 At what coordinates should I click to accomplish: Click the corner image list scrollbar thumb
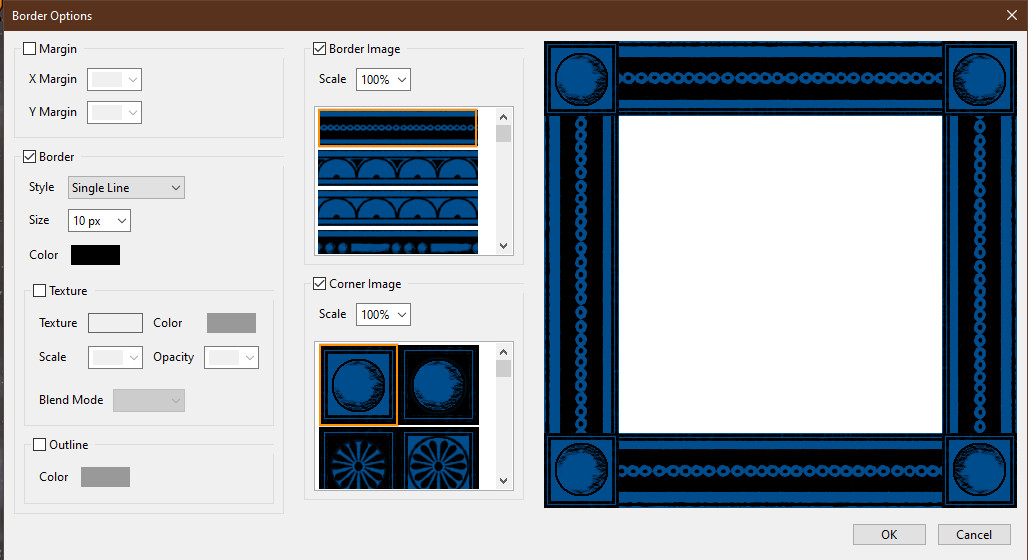pos(504,369)
